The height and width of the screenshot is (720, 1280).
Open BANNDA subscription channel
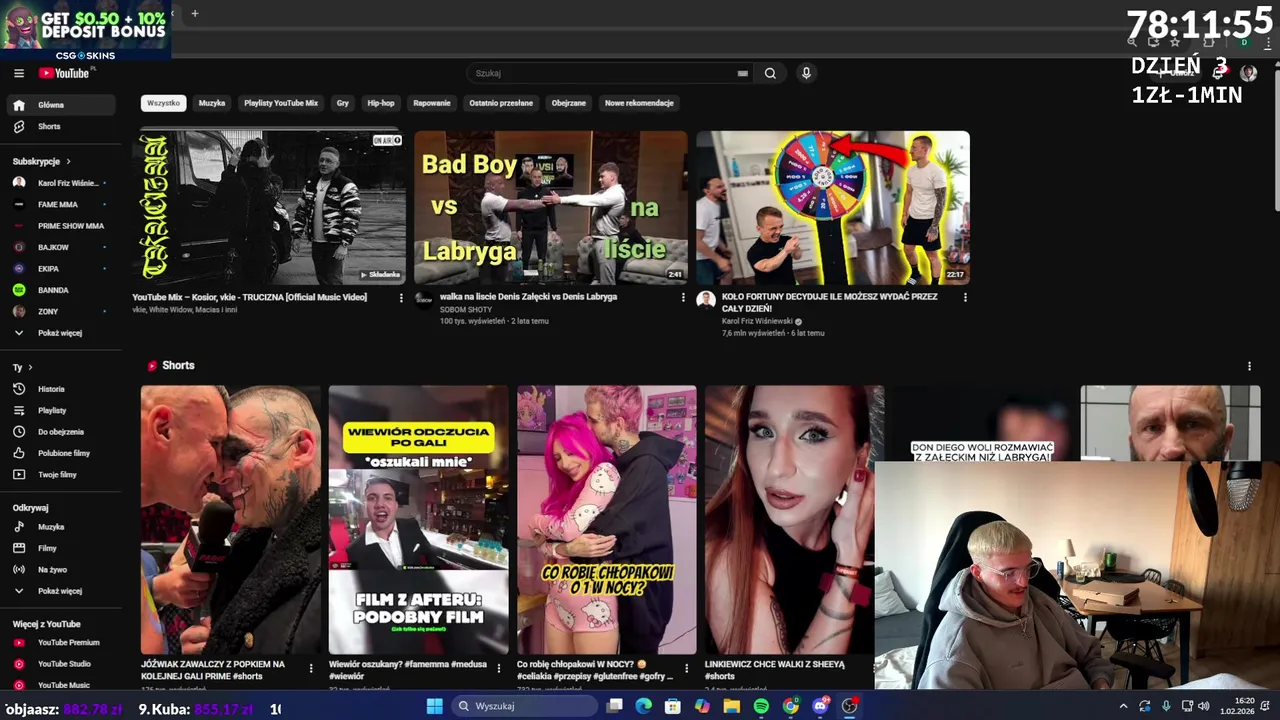click(62, 290)
